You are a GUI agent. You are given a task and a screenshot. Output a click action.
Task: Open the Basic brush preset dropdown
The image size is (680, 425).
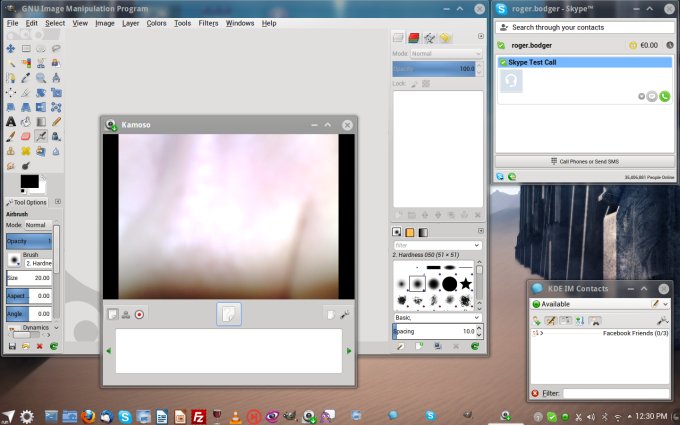click(x=437, y=318)
